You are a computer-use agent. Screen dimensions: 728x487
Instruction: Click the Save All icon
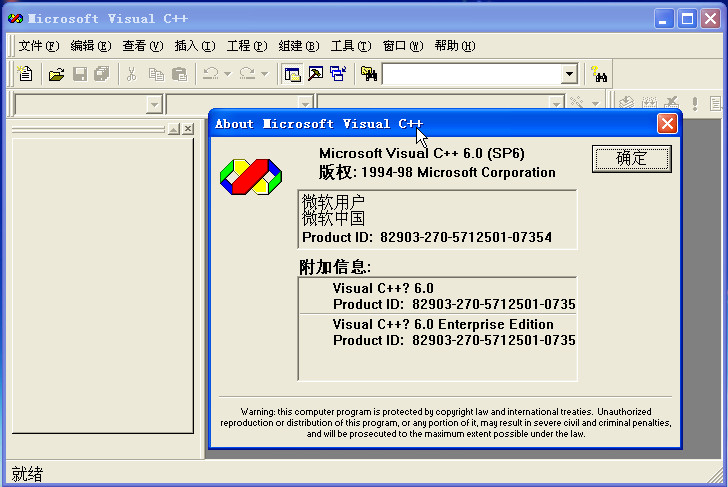[102, 74]
